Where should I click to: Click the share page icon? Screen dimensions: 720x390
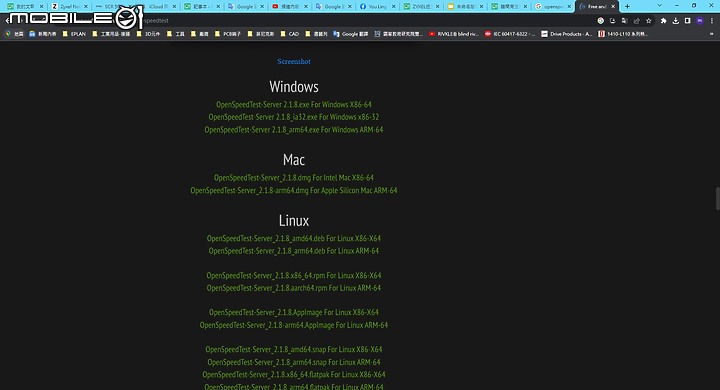[636, 21]
